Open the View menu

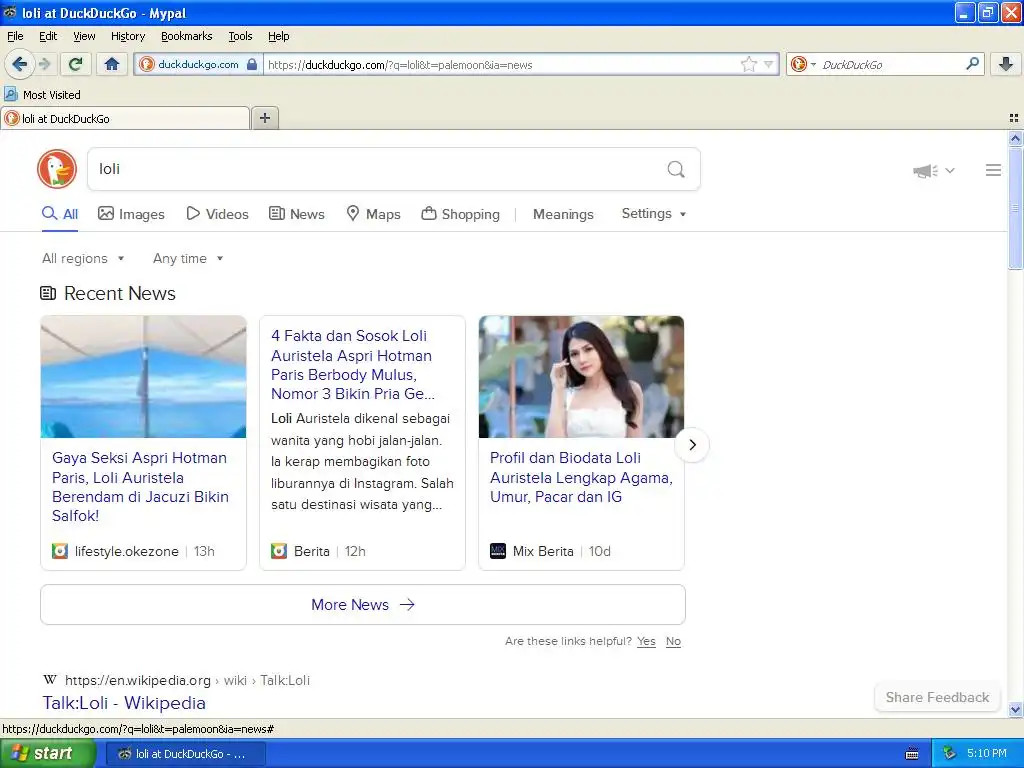coord(84,36)
